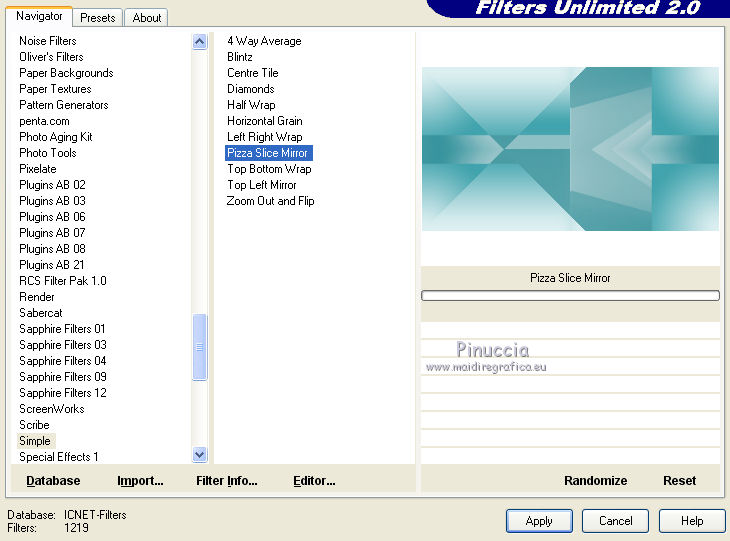Select Paper Backgrounds category
The height and width of the screenshot is (541, 730).
(66, 73)
